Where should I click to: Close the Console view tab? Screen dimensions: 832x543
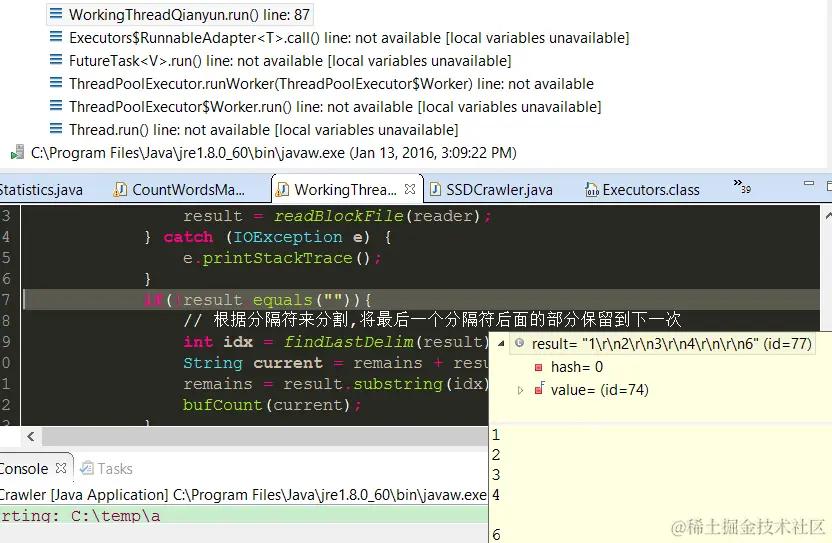(61, 468)
